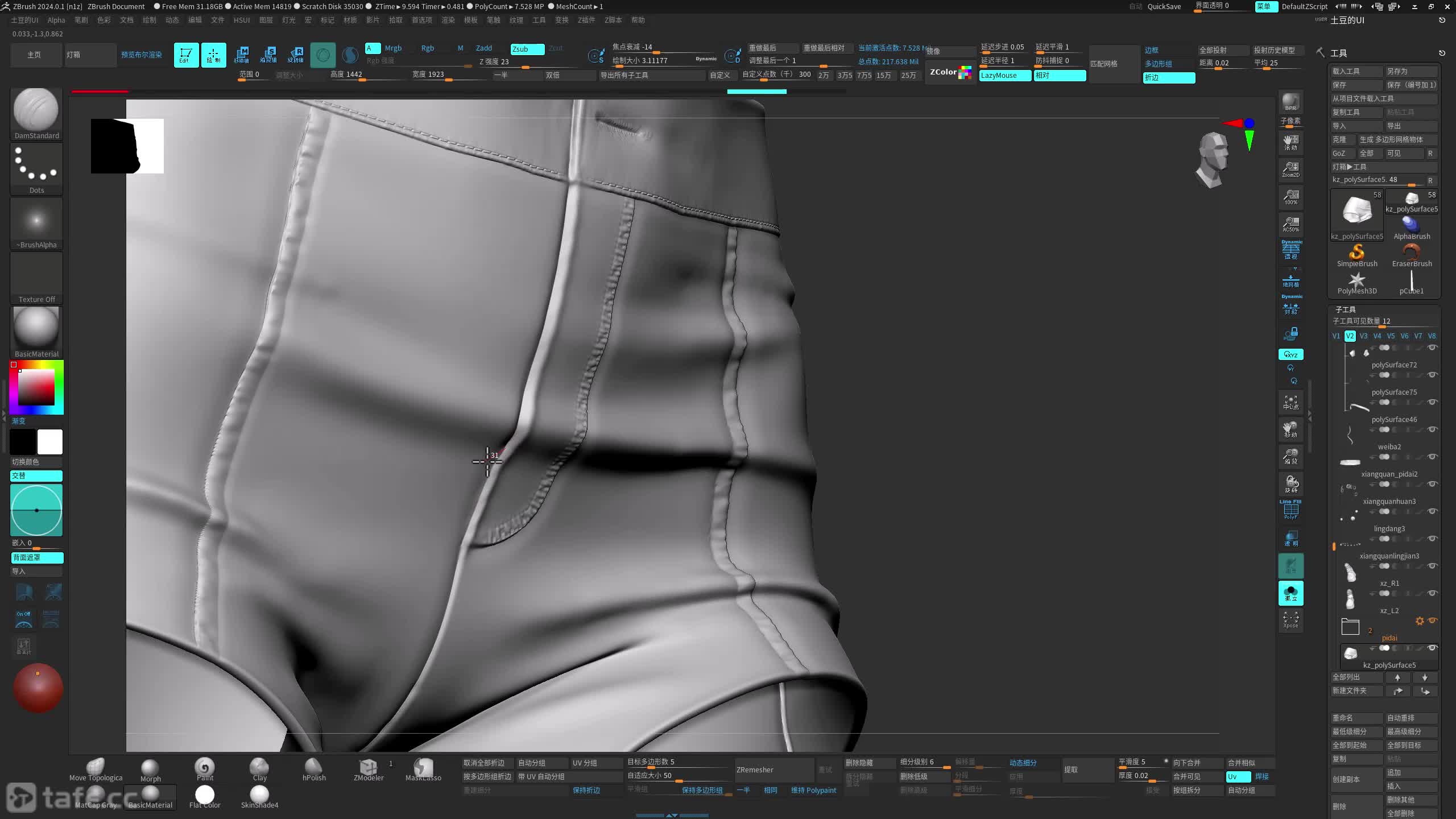Select the Clay brush
The width and height of the screenshot is (1456, 819).
coord(259,770)
